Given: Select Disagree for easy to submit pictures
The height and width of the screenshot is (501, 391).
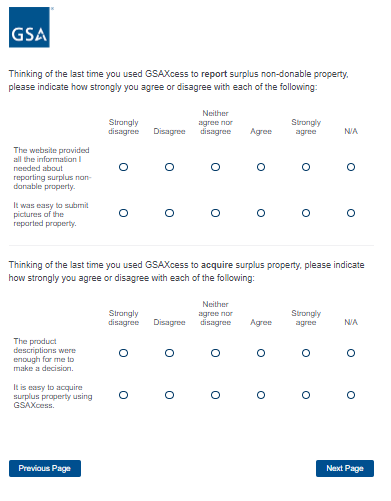Looking at the screenshot, I should point(169,213).
